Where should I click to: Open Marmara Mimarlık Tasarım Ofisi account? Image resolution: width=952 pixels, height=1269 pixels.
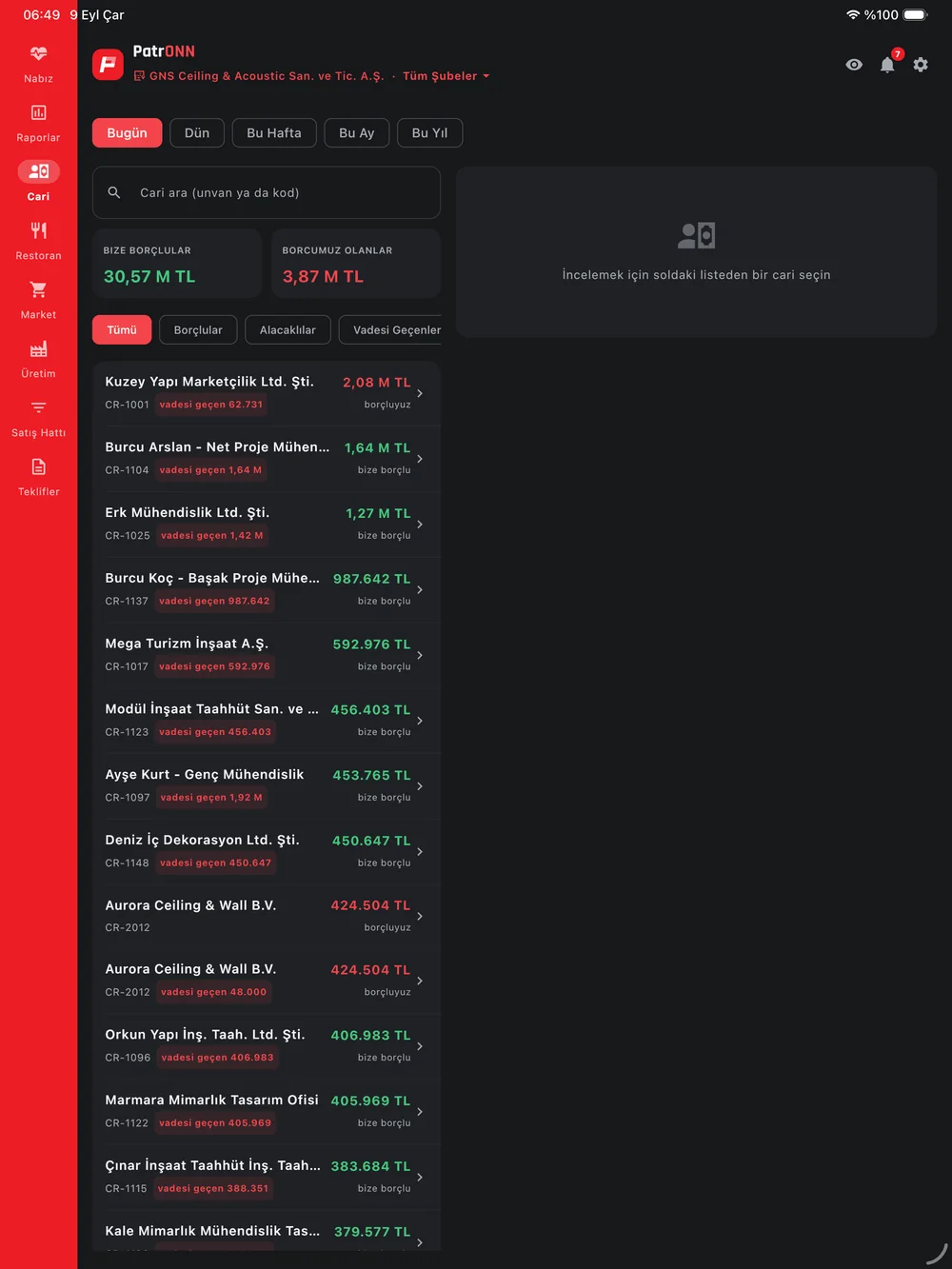point(267,1111)
